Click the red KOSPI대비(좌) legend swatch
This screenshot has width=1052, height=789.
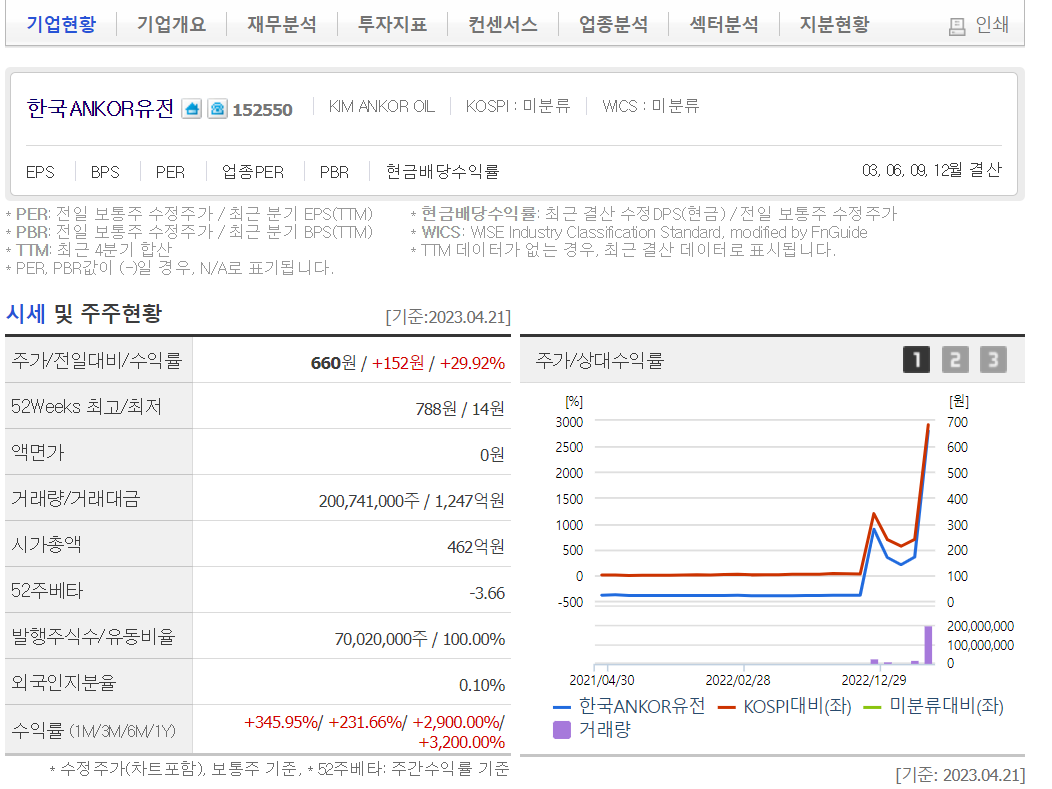point(727,707)
